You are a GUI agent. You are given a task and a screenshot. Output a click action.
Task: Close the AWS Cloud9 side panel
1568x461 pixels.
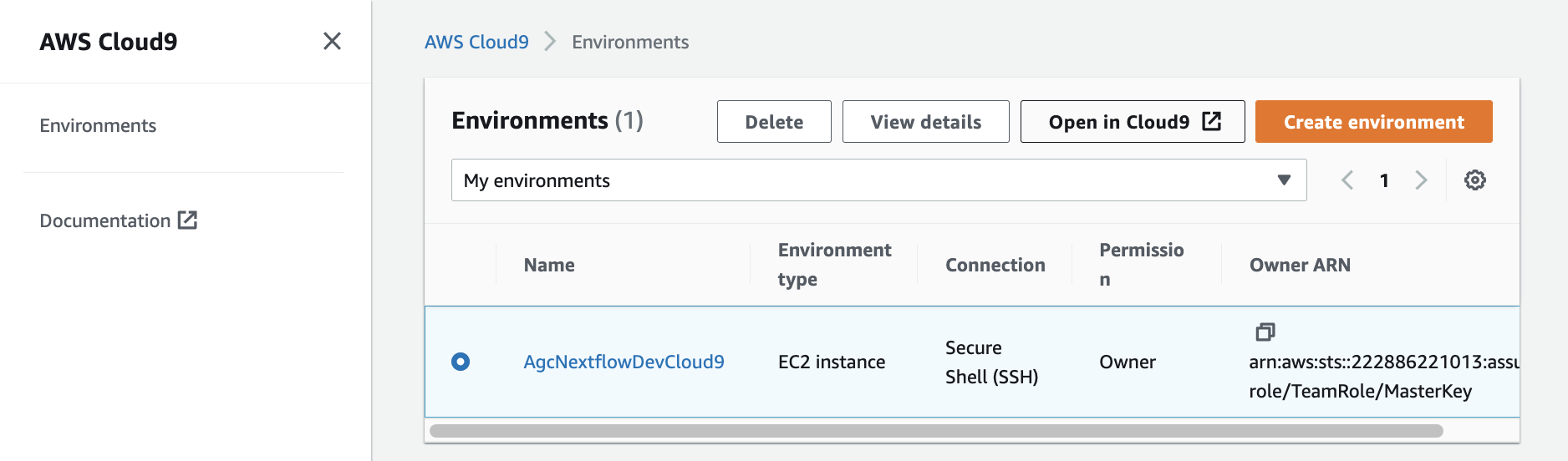[x=332, y=41]
